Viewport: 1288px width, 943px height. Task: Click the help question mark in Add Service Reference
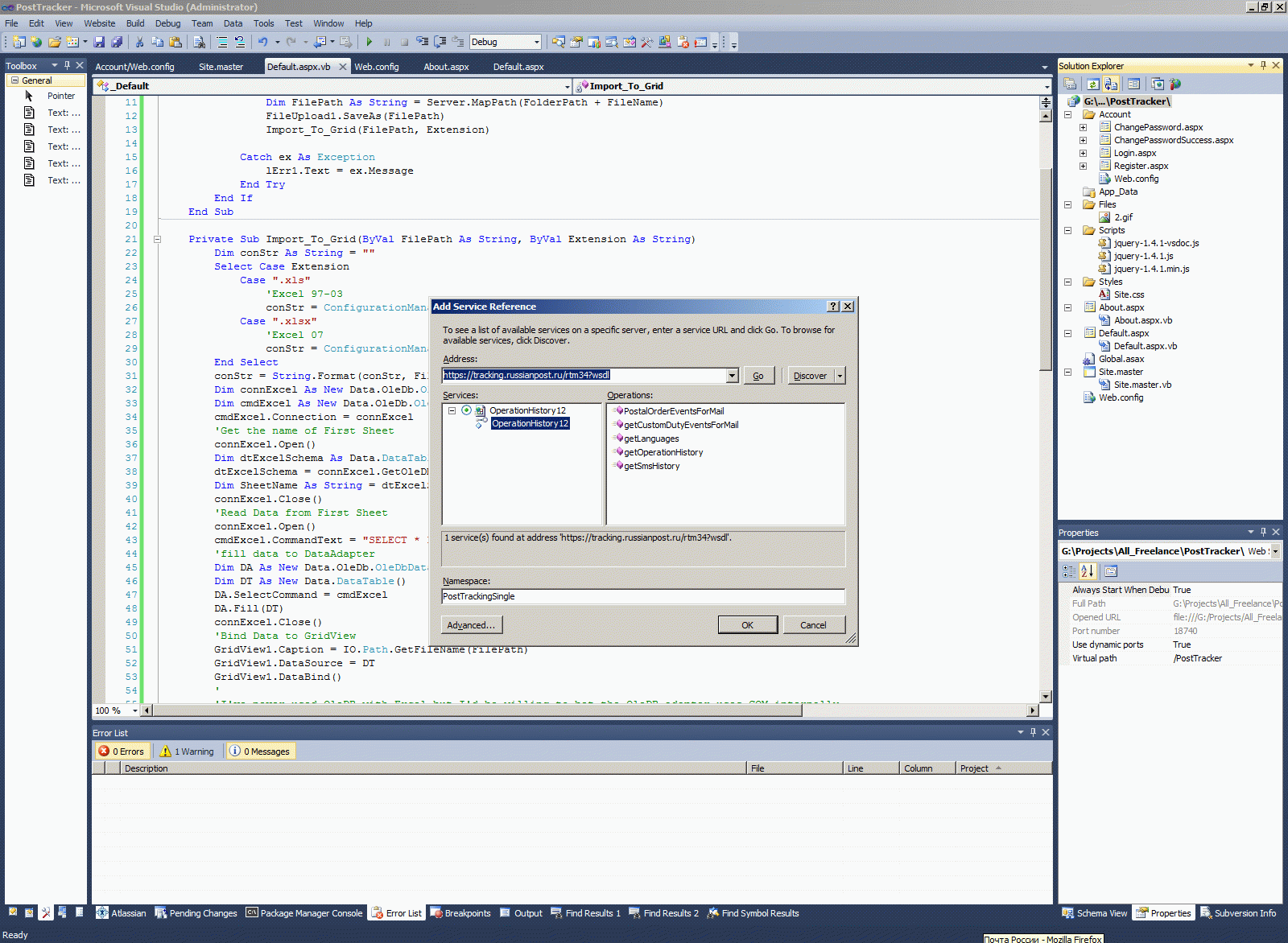(x=834, y=307)
